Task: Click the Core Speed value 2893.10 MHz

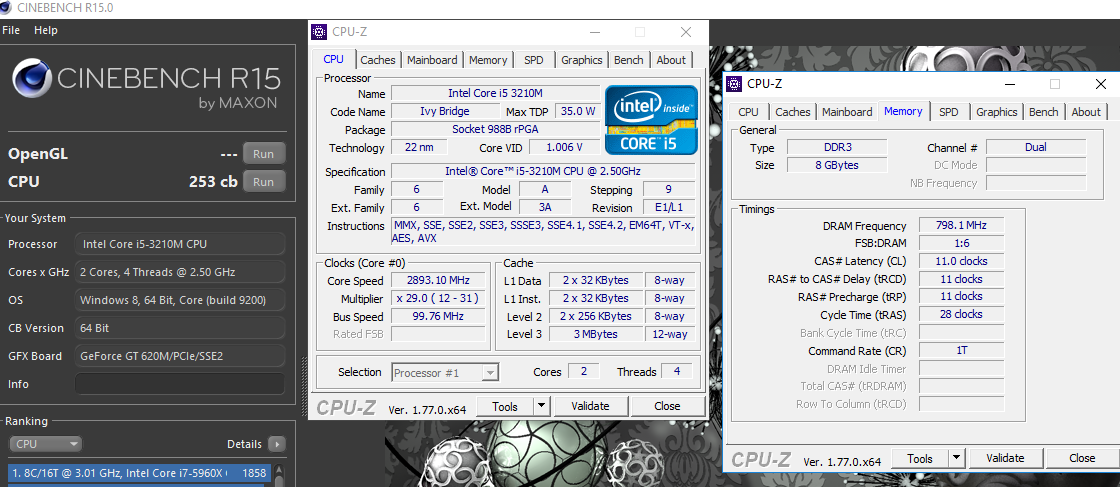Action: pyautogui.click(x=440, y=281)
